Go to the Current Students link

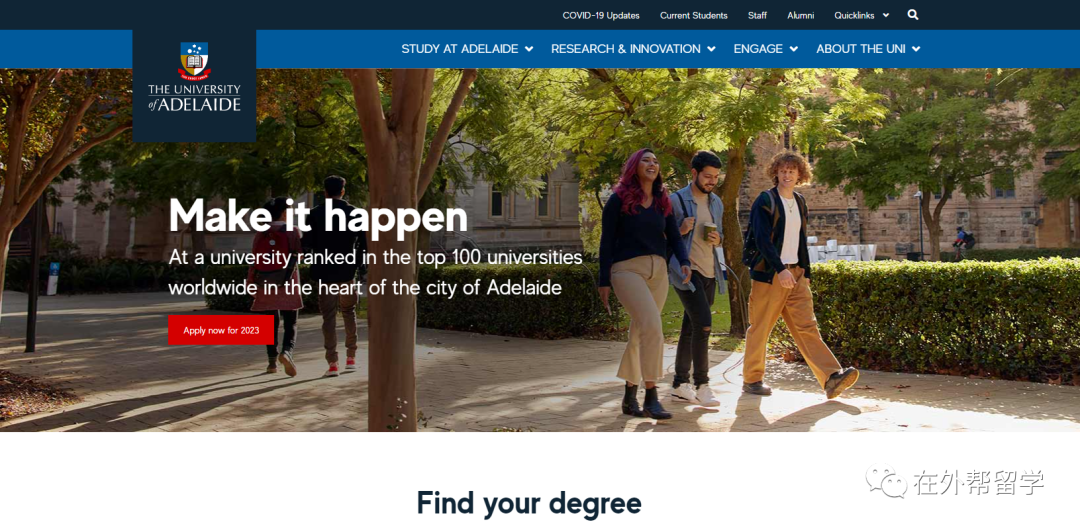[694, 15]
